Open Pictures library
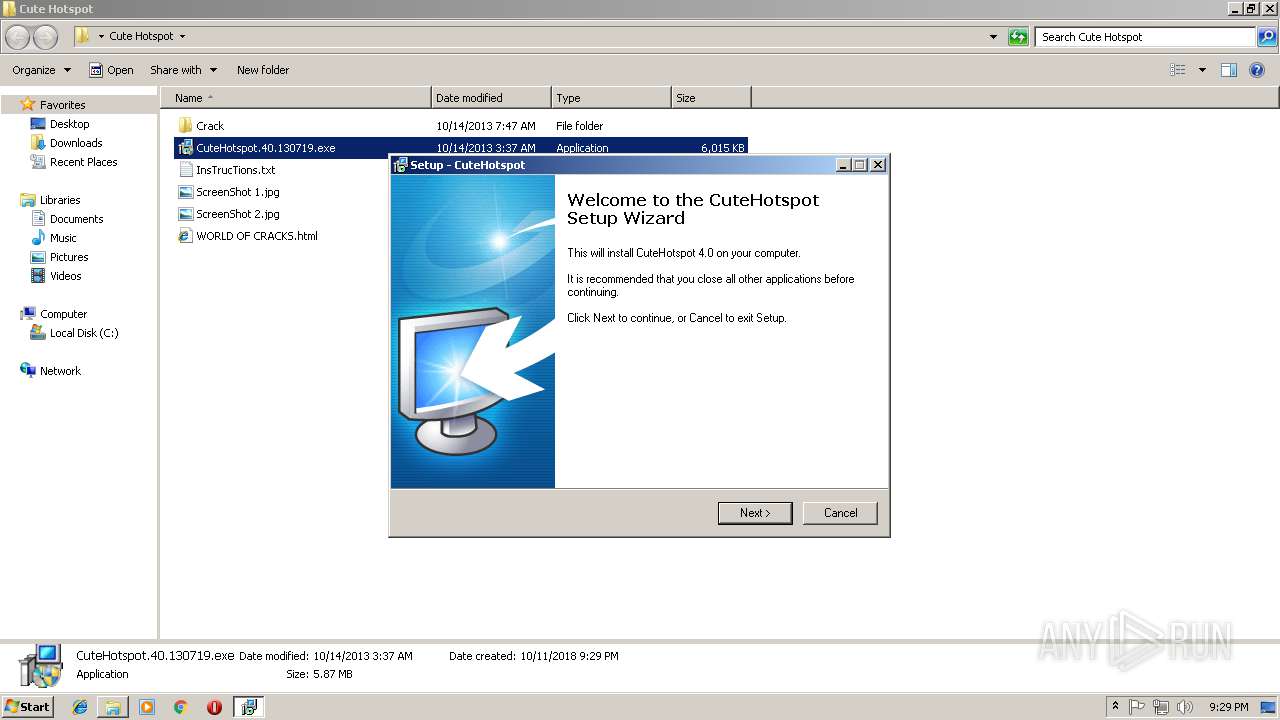Viewport: 1280px width, 720px height. coord(69,257)
